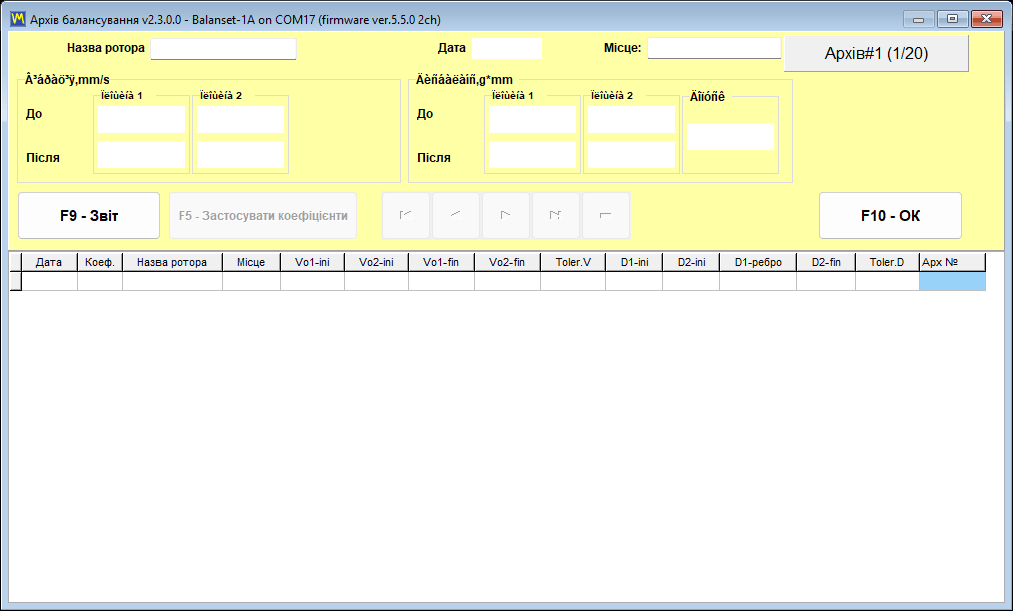The width and height of the screenshot is (1013, 611).
Task: Open the F9 - Звіт report
Action: click(89, 216)
